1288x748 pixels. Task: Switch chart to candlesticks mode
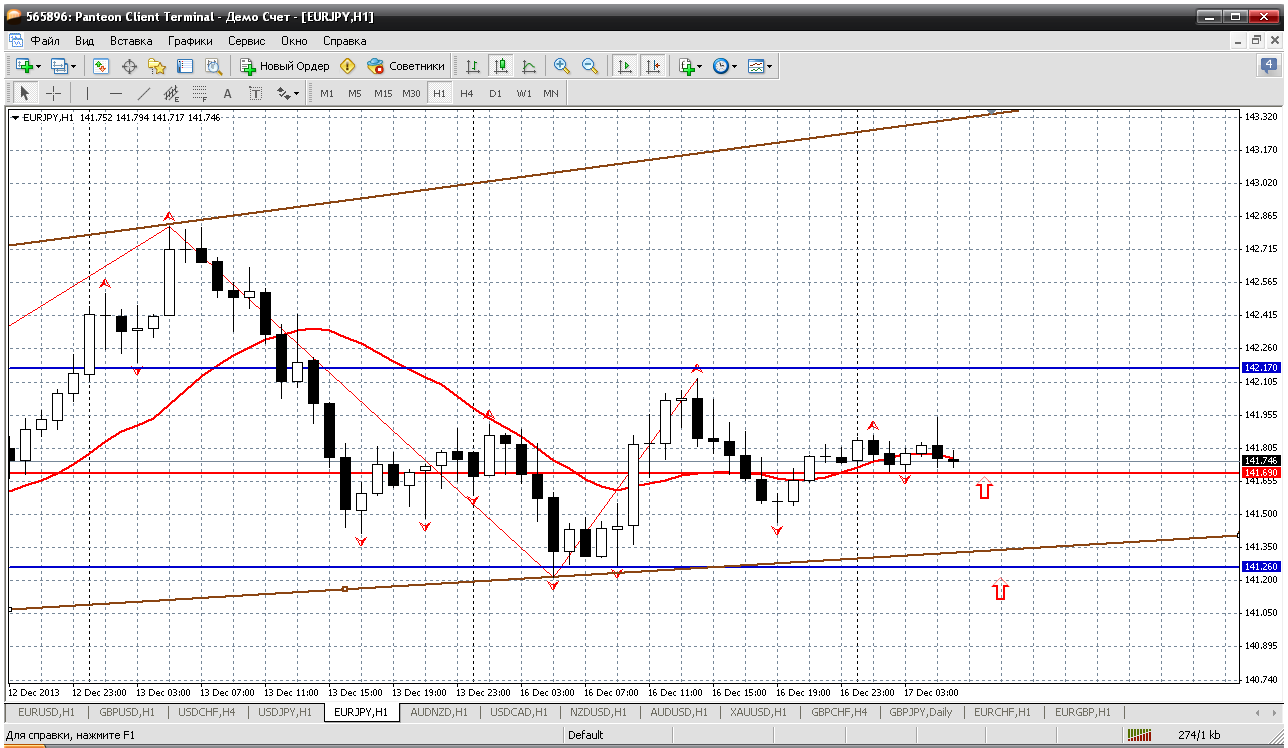pyautogui.click(x=501, y=66)
